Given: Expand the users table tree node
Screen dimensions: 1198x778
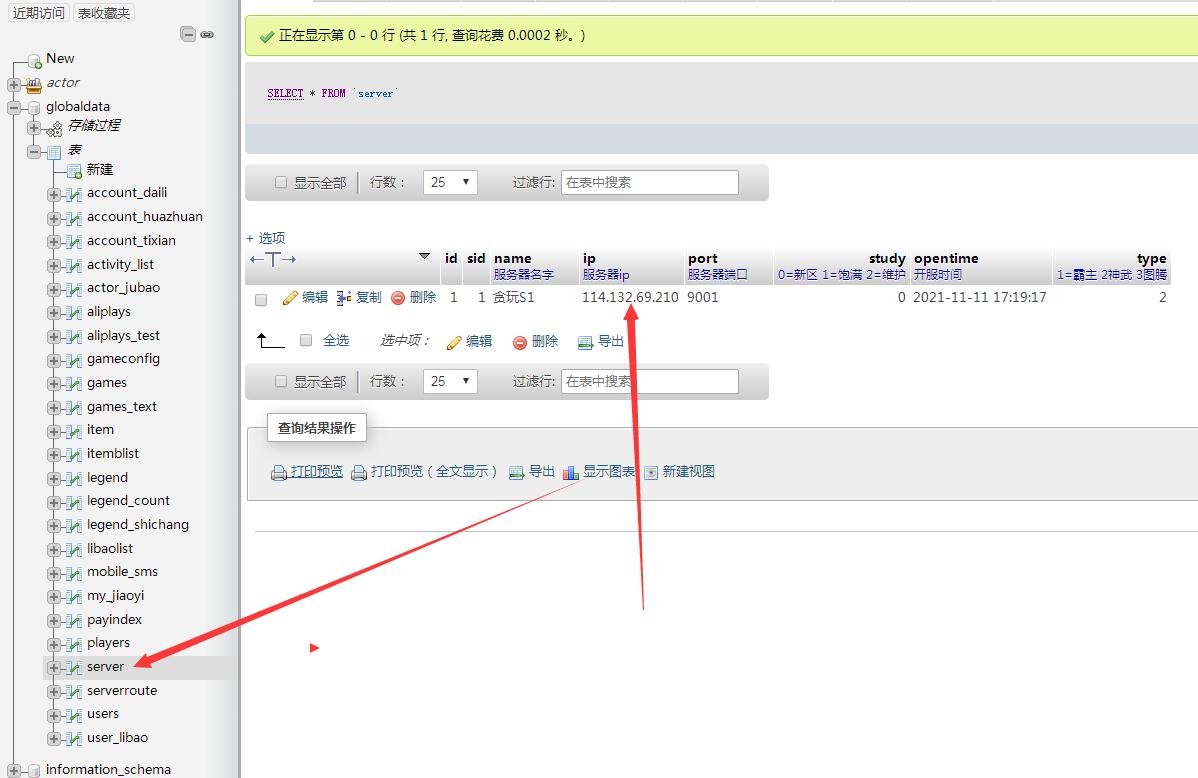Looking at the screenshot, I should (54, 715).
